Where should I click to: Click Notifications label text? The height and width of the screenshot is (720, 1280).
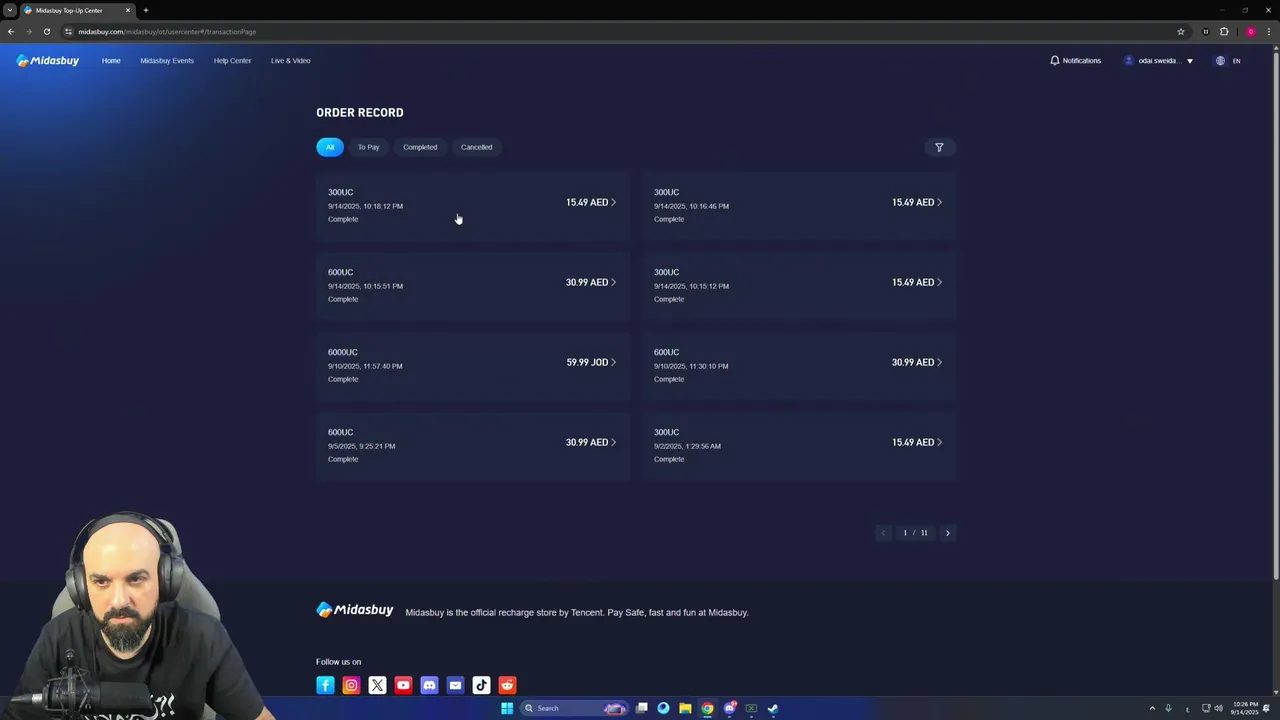pos(1081,60)
